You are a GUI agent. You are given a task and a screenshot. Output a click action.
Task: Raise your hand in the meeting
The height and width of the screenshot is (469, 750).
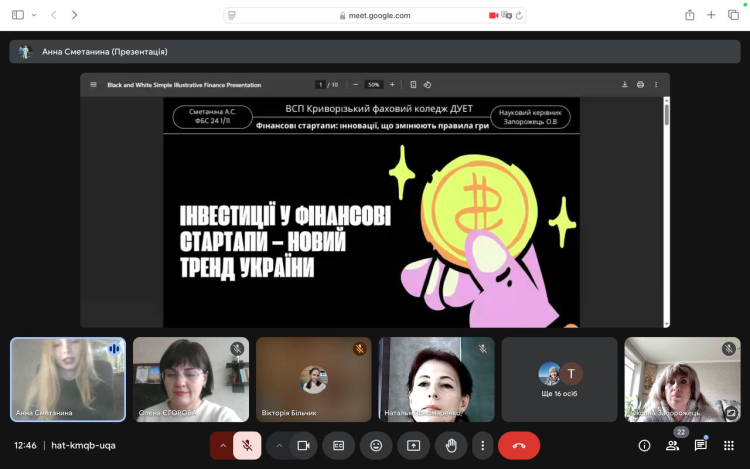pyautogui.click(x=450, y=445)
